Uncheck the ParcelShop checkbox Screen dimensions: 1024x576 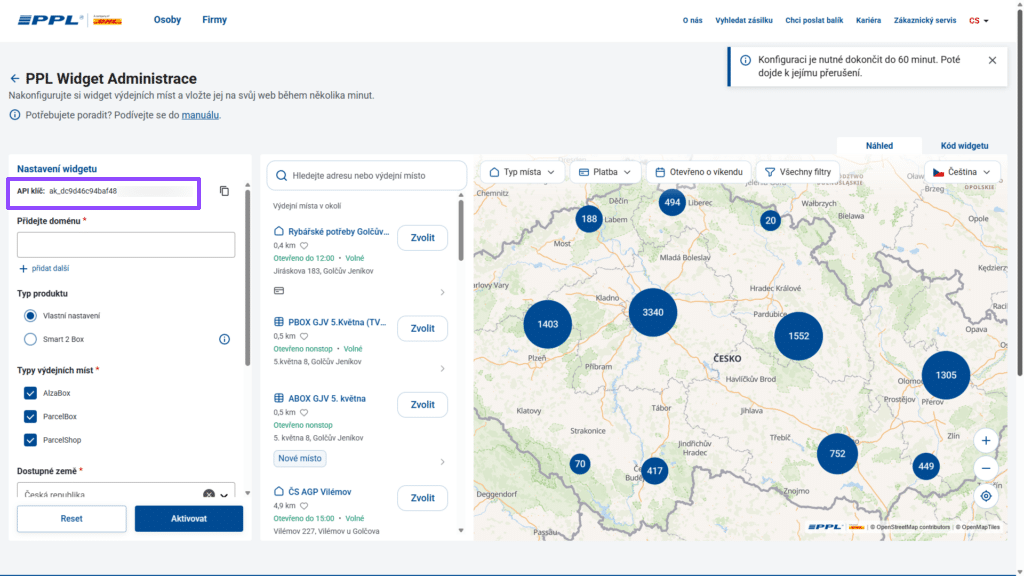[30, 440]
